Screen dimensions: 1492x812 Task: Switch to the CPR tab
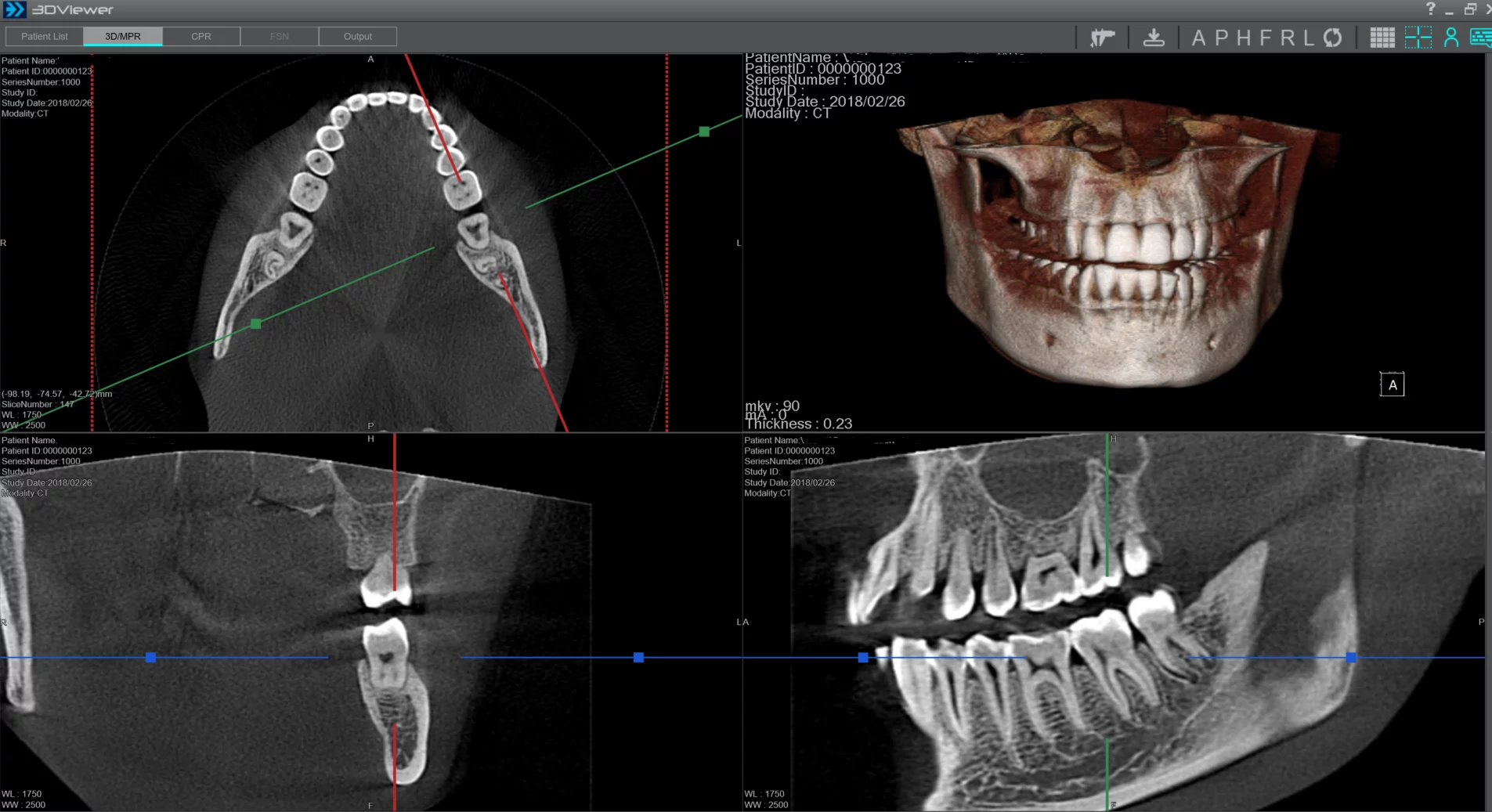[201, 37]
